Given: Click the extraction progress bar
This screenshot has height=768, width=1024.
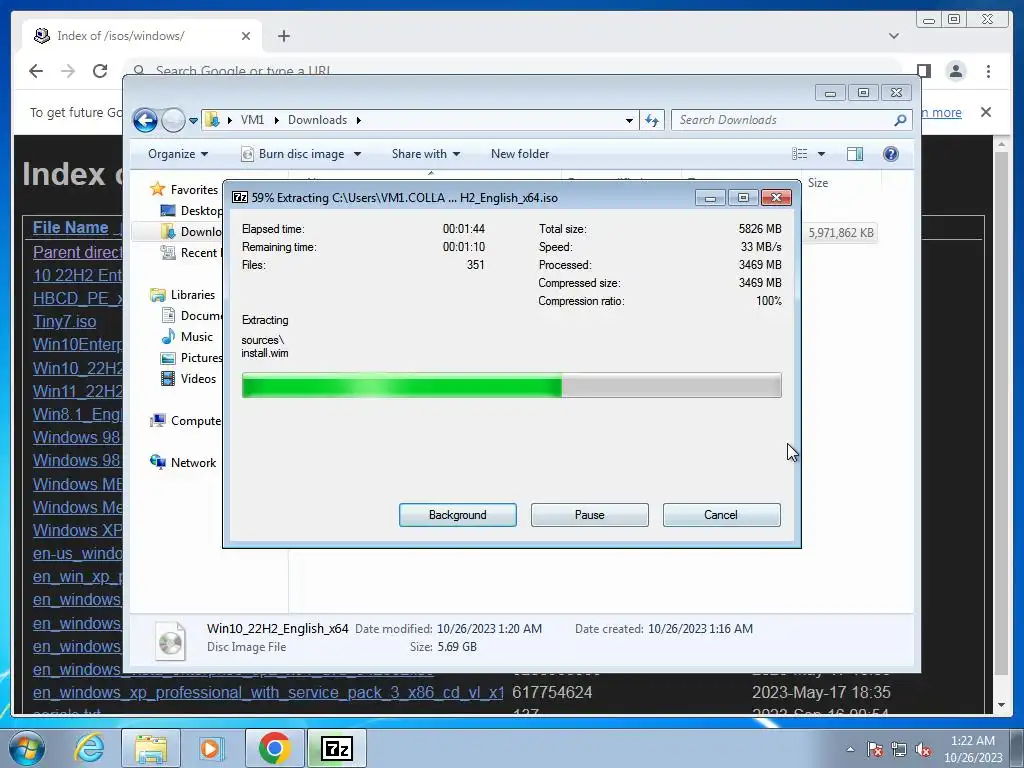Looking at the screenshot, I should point(511,385).
